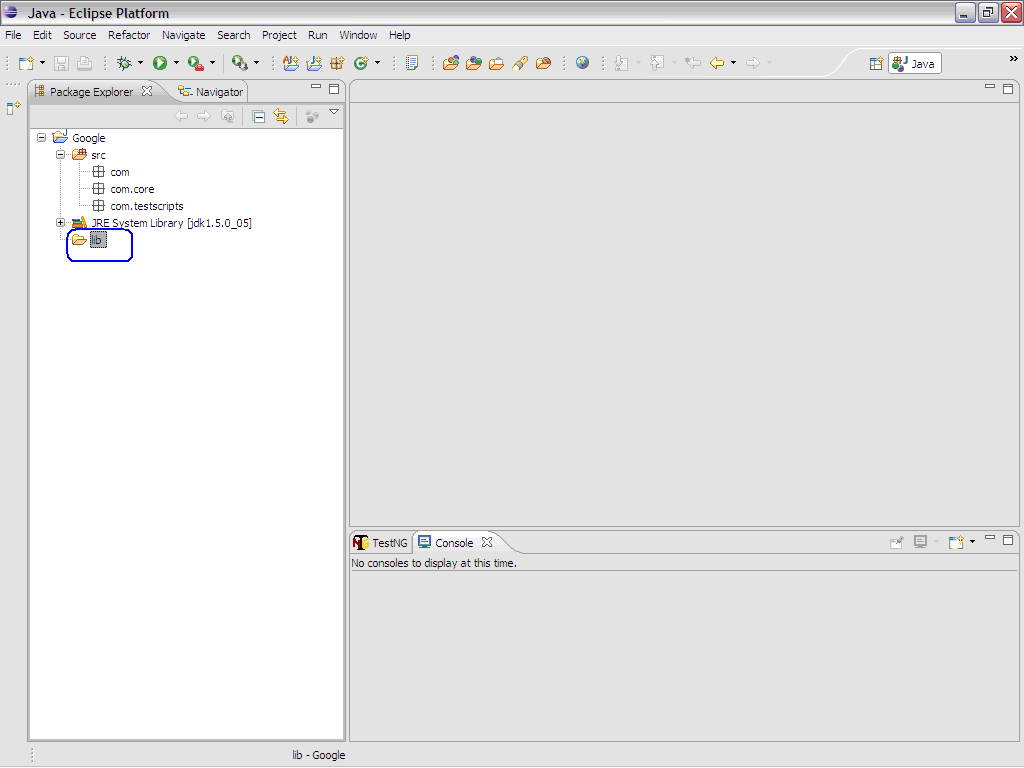The height and width of the screenshot is (768, 1024).
Task: Open the Navigate menu
Action: click(184, 35)
